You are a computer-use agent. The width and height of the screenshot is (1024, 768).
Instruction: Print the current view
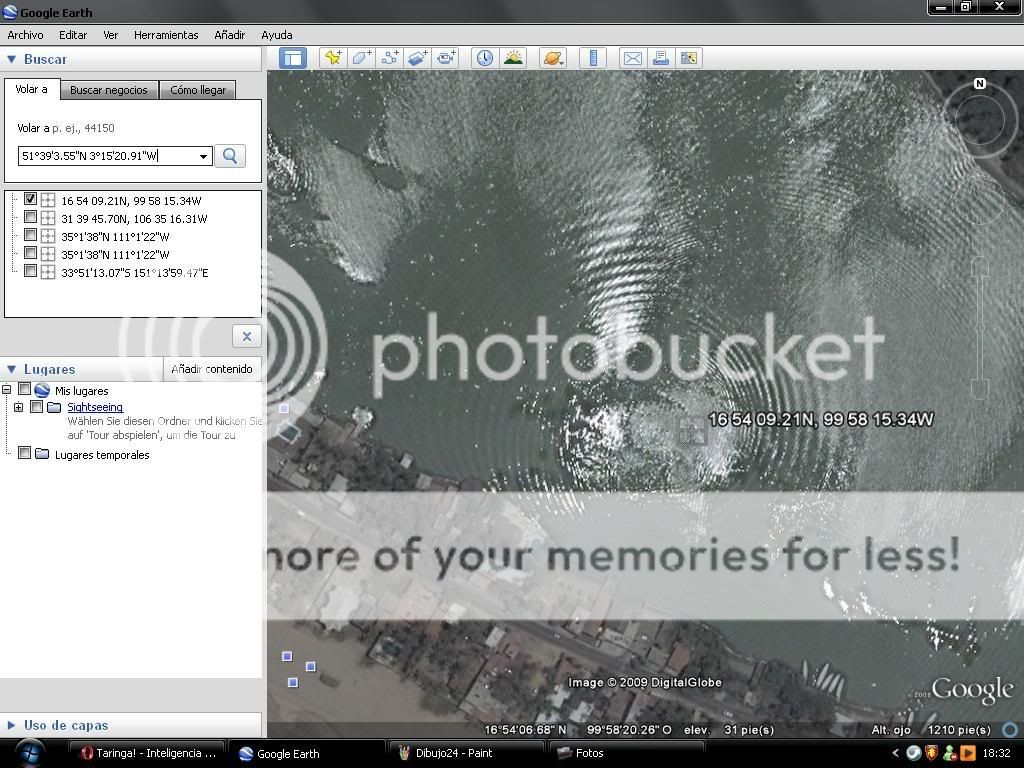[661, 58]
